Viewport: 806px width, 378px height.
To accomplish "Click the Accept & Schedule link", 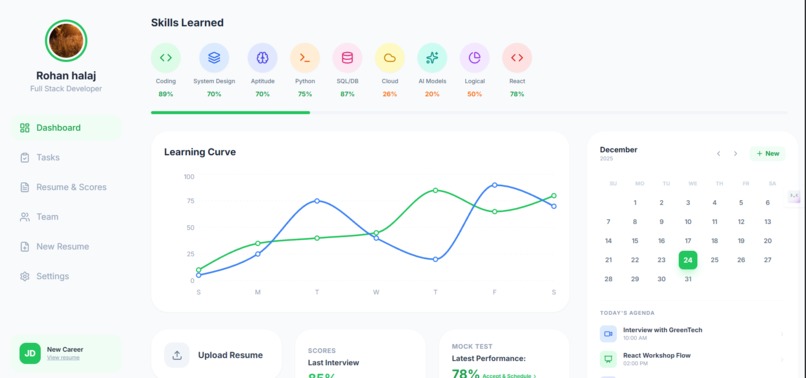I will 509,376.
